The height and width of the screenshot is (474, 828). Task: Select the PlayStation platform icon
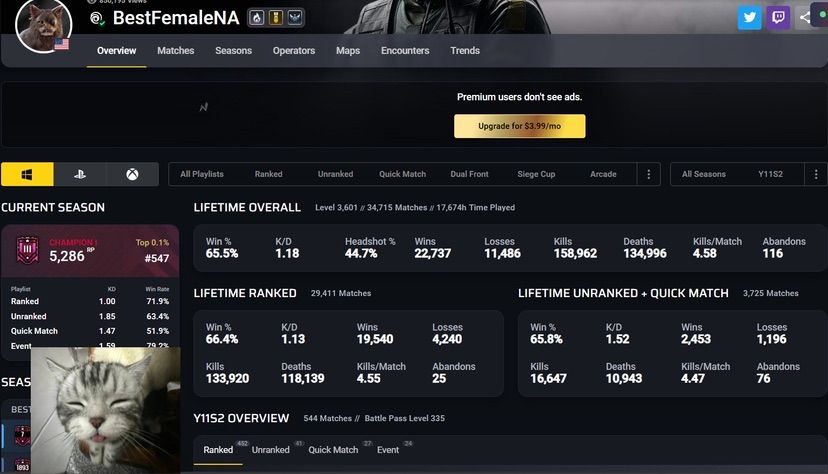coord(80,174)
